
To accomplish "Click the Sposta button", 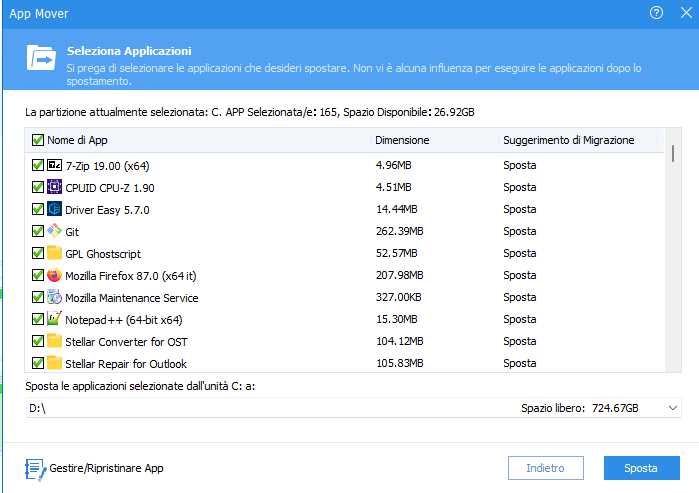I will click(x=641, y=468).
